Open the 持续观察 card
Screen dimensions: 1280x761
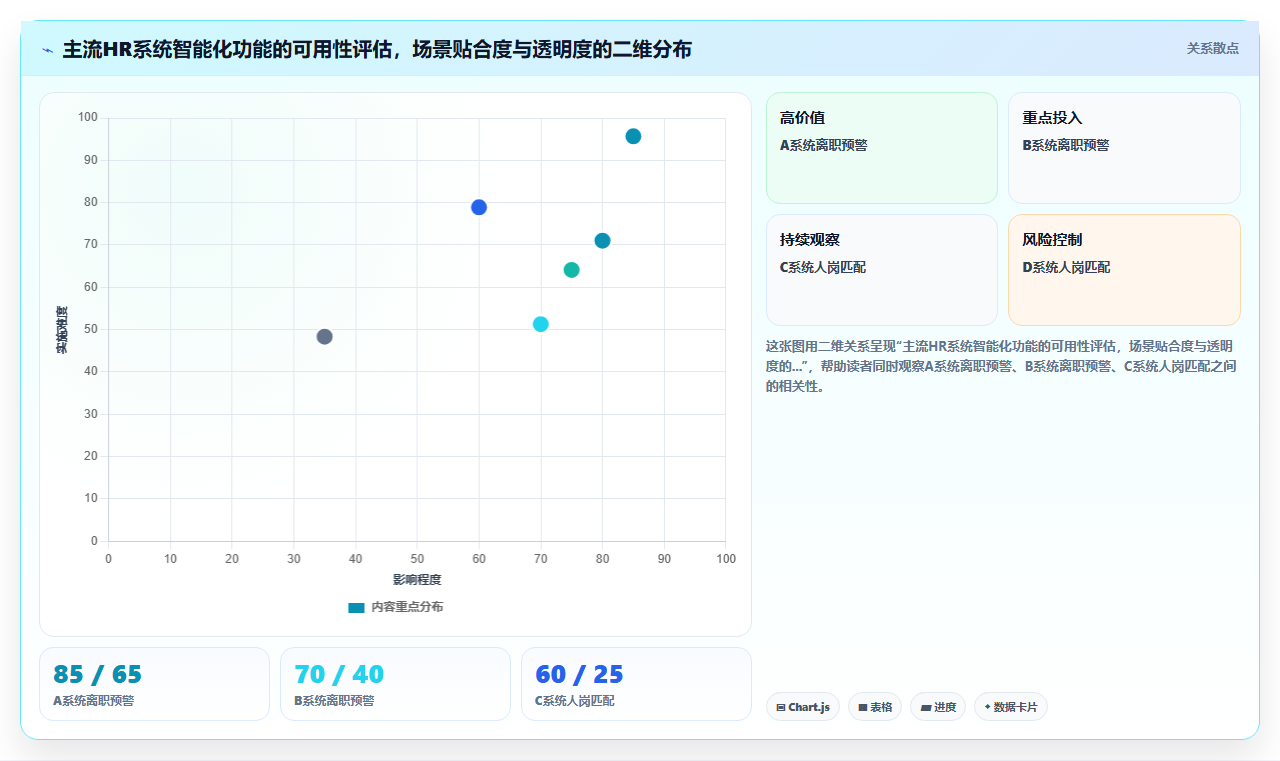[x=882, y=270]
